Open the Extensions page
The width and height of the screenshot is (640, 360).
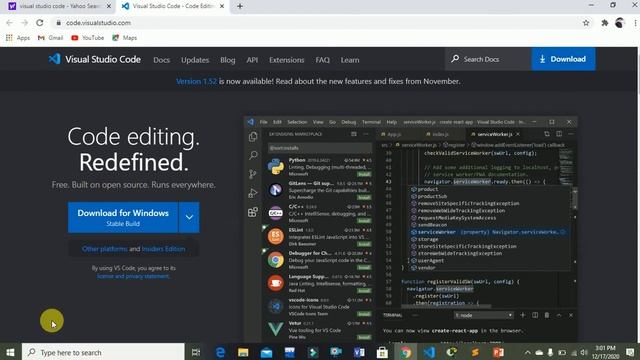click(x=286, y=60)
